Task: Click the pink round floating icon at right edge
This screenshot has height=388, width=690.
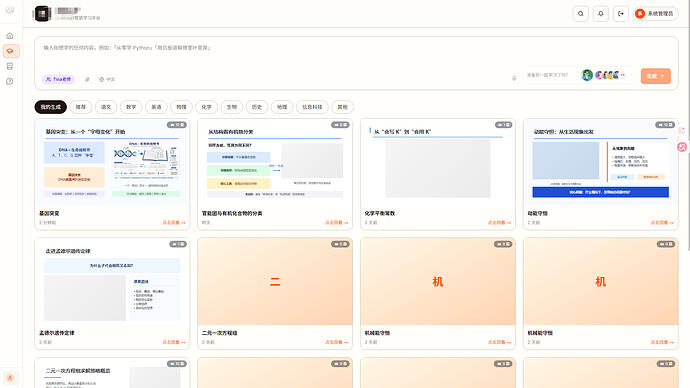Action: click(682, 147)
